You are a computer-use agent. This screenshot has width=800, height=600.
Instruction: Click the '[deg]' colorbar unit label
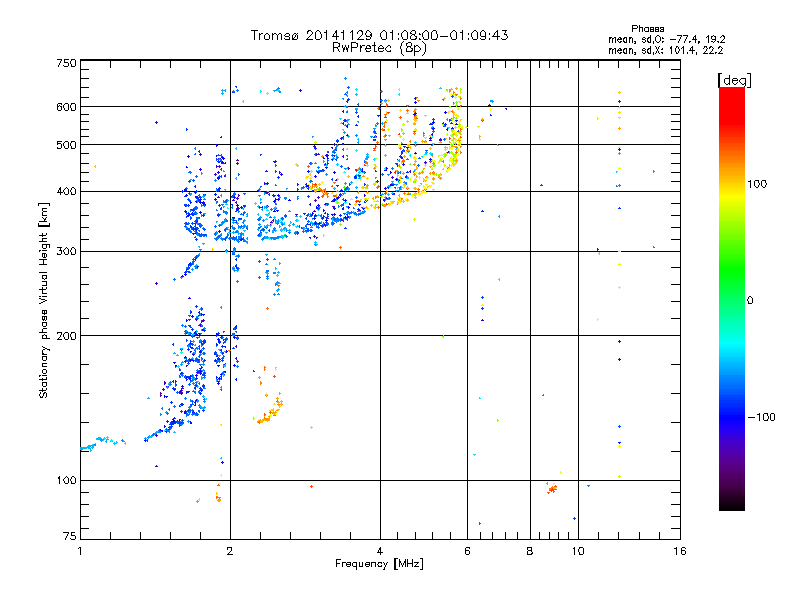(734, 80)
